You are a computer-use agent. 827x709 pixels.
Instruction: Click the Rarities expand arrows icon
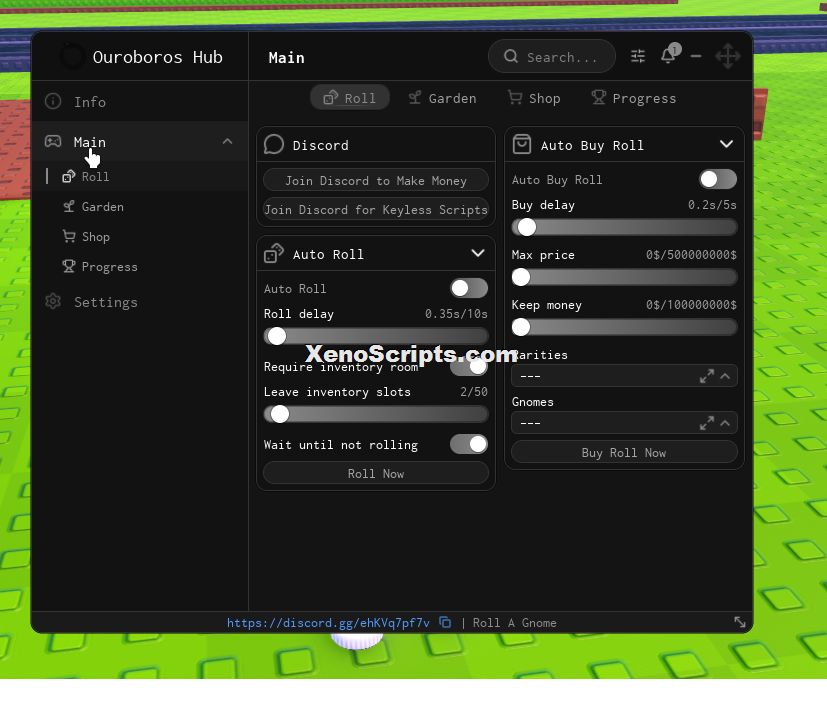(x=707, y=376)
